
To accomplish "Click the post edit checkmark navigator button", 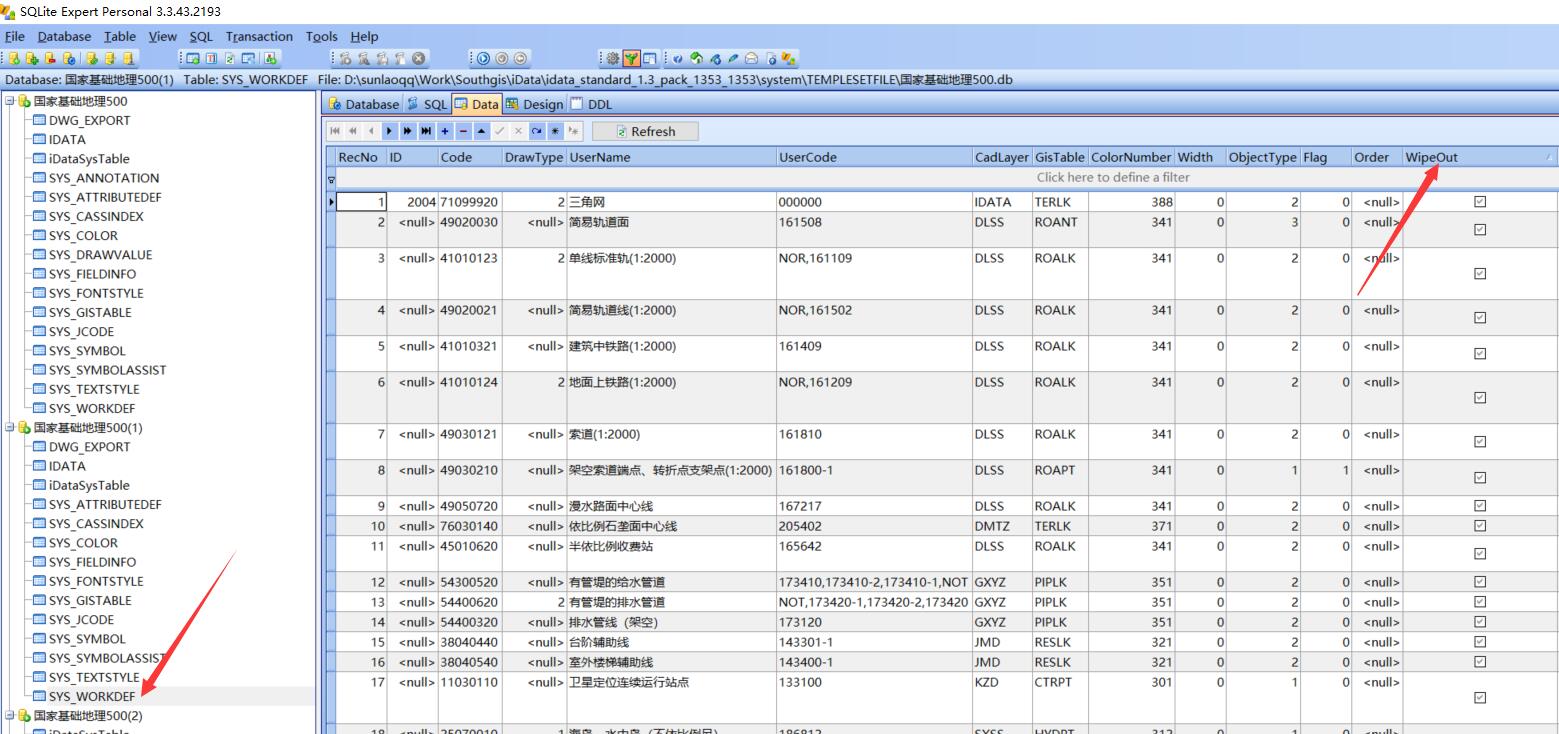I will [500, 131].
